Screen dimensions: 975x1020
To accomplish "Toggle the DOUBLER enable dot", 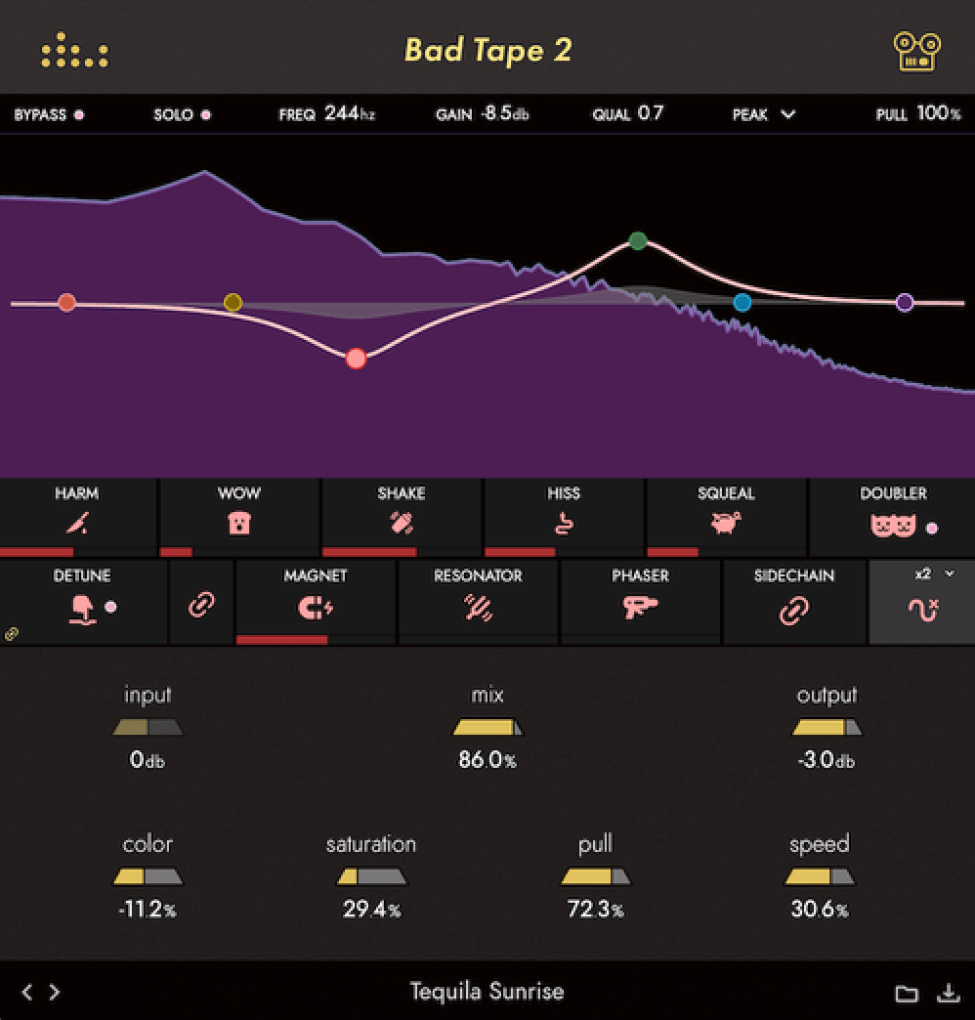I will point(932,527).
